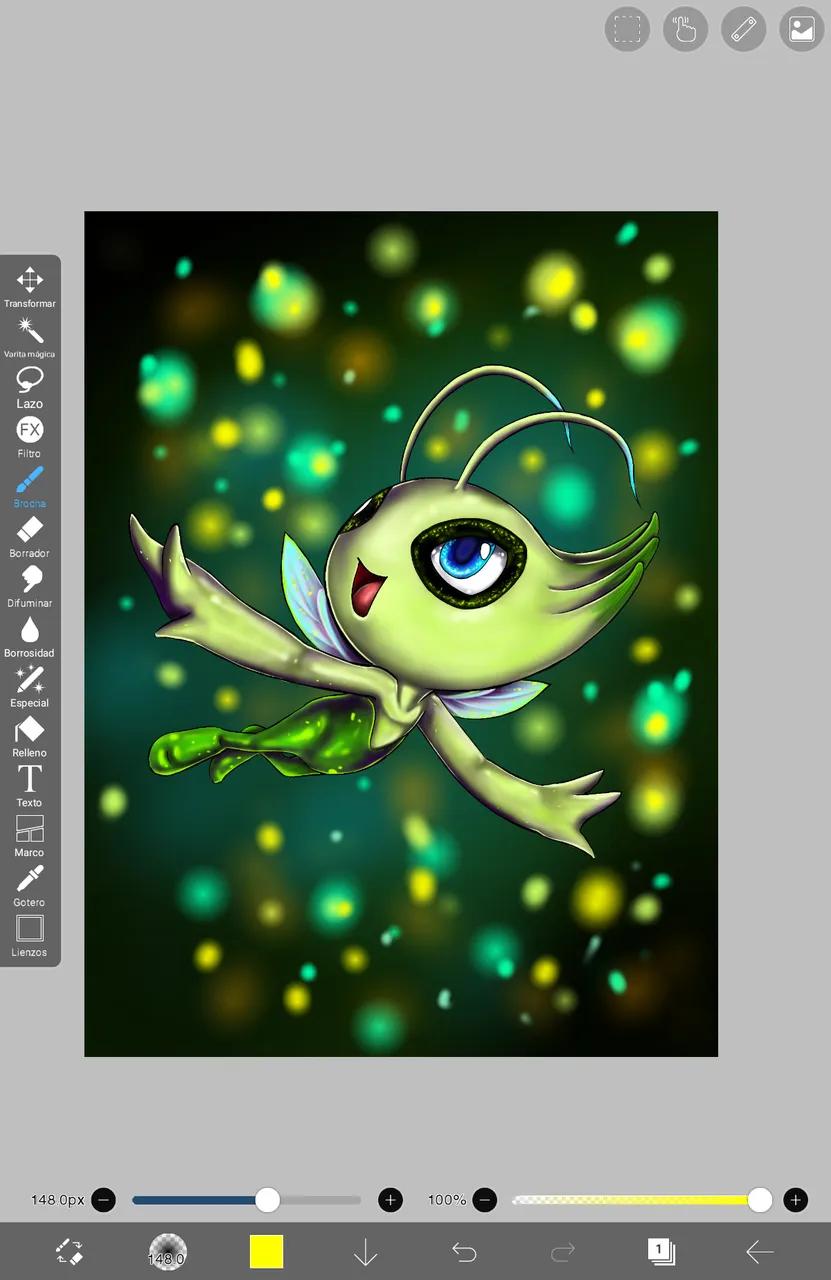The width and height of the screenshot is (831, 1280).
Task: Increase brush size with plus button
Action: (390, 1200)
